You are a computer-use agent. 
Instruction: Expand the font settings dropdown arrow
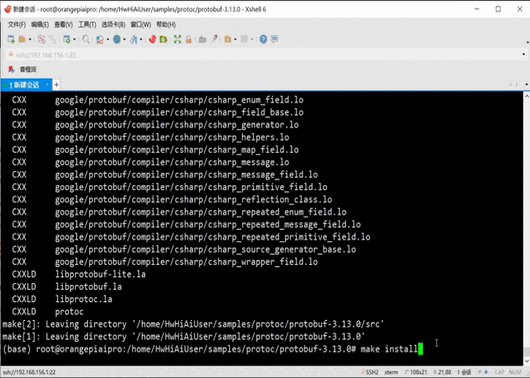141,40
